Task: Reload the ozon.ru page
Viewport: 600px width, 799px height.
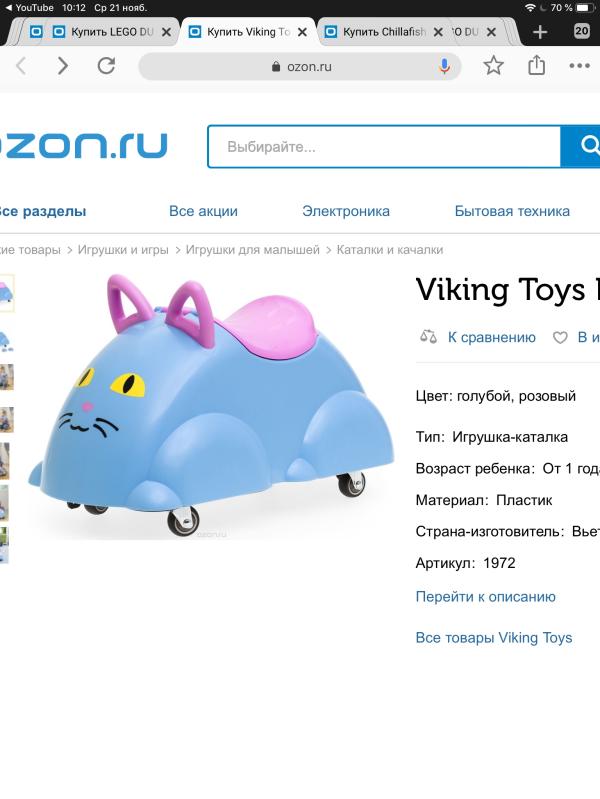Action: (106, 66)
